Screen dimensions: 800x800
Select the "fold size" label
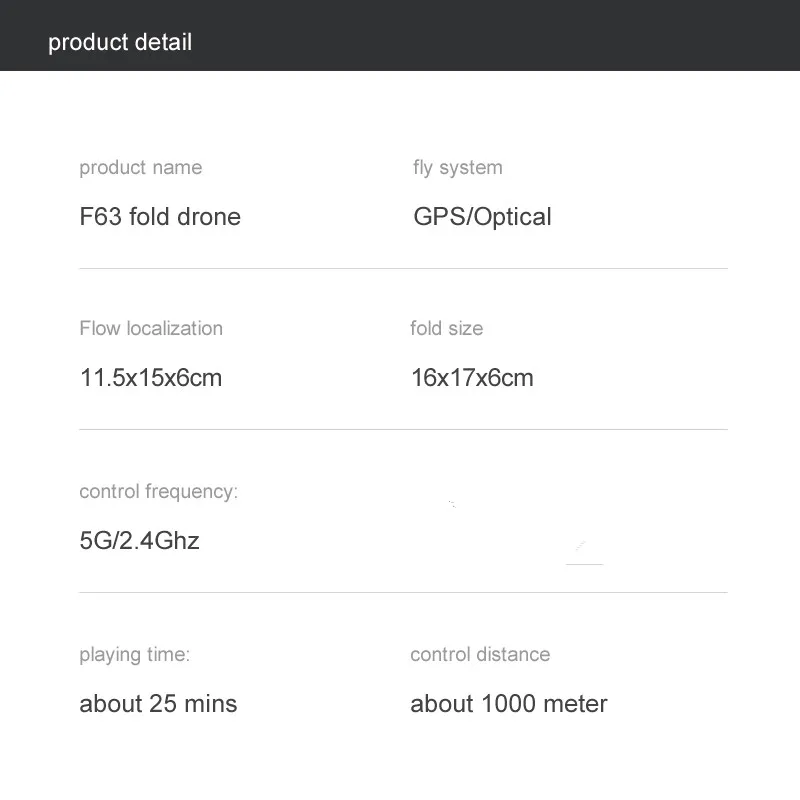[446, 328]
